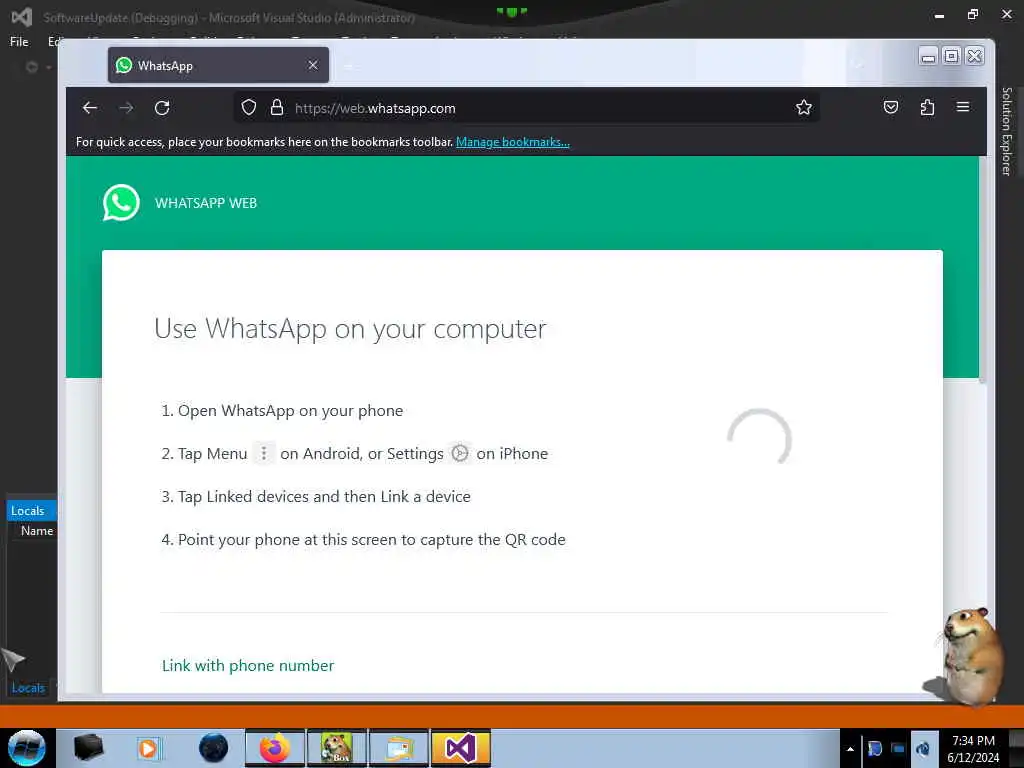1024x768 pixels.
Task: Switch to the Locals tab at bottom
Action: [28, 688]
